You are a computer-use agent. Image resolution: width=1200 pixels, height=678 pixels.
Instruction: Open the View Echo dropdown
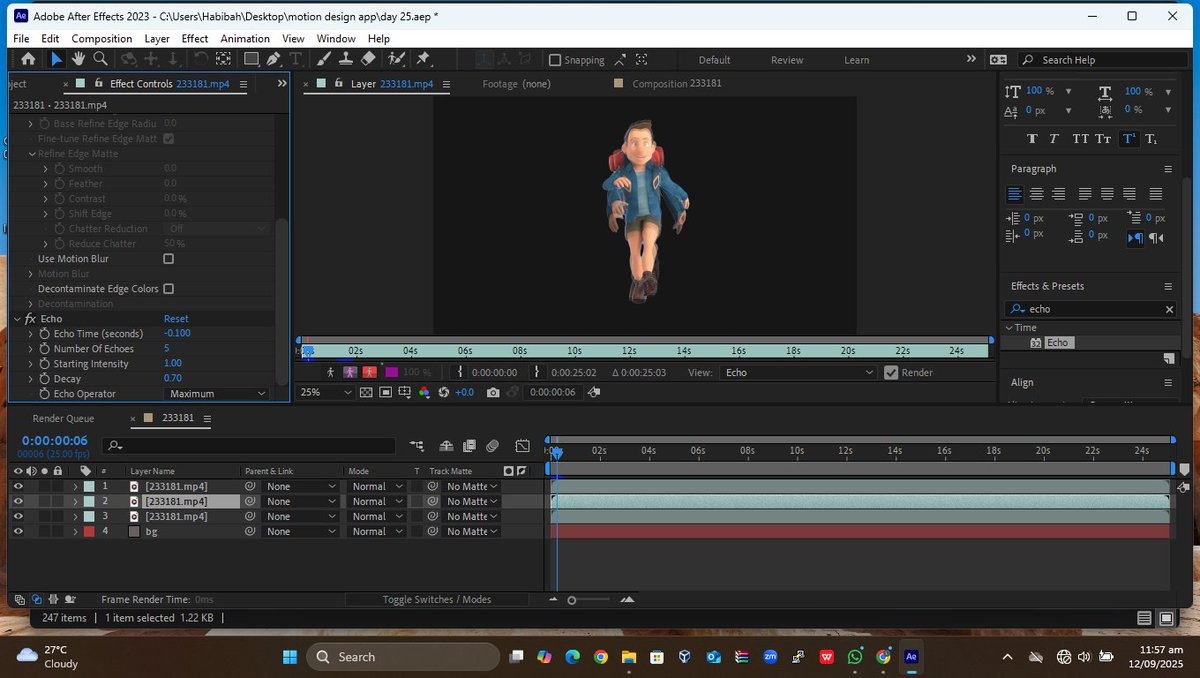[798, 373]
